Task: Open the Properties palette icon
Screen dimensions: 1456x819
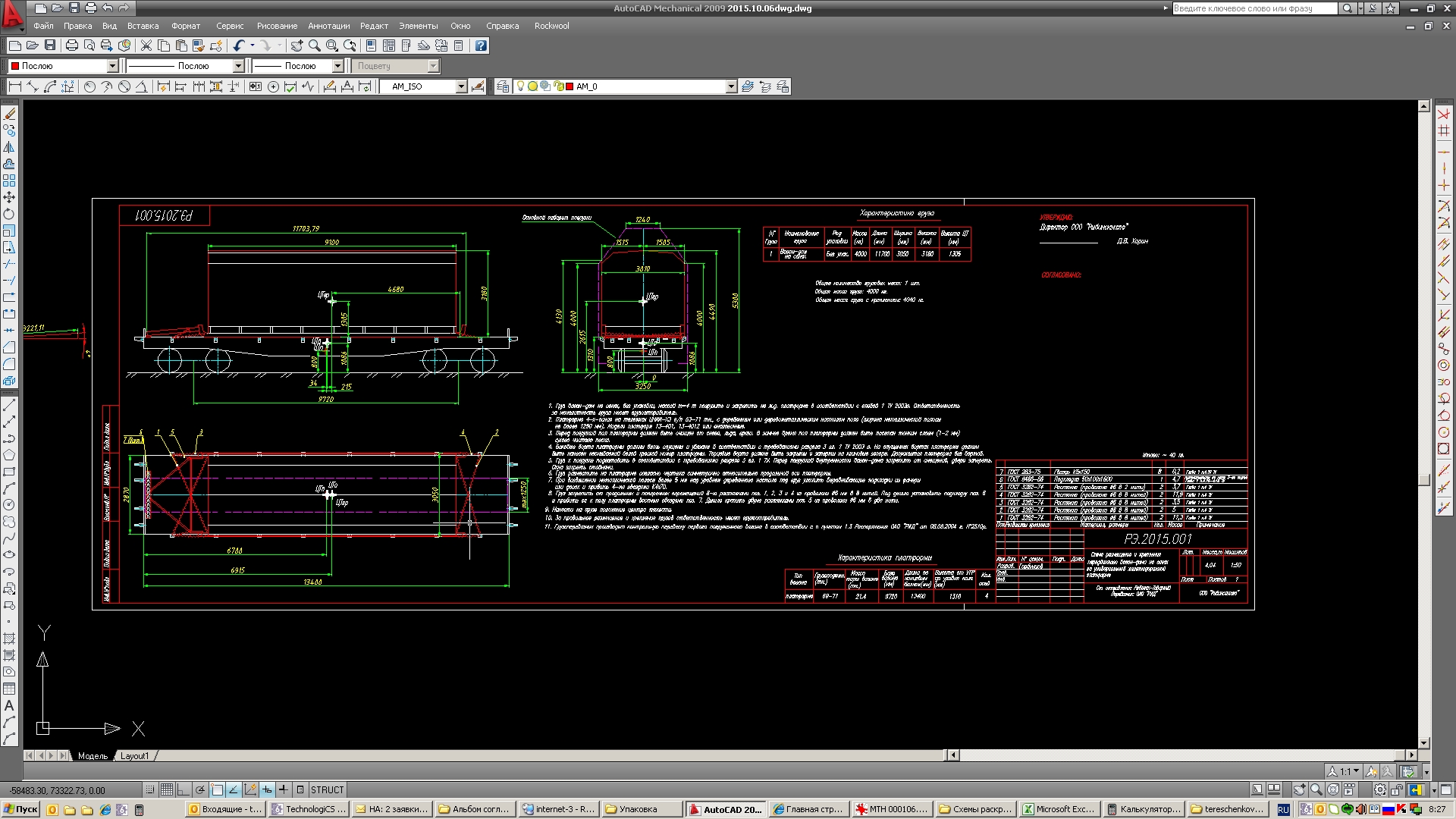Action: [372, 45]
